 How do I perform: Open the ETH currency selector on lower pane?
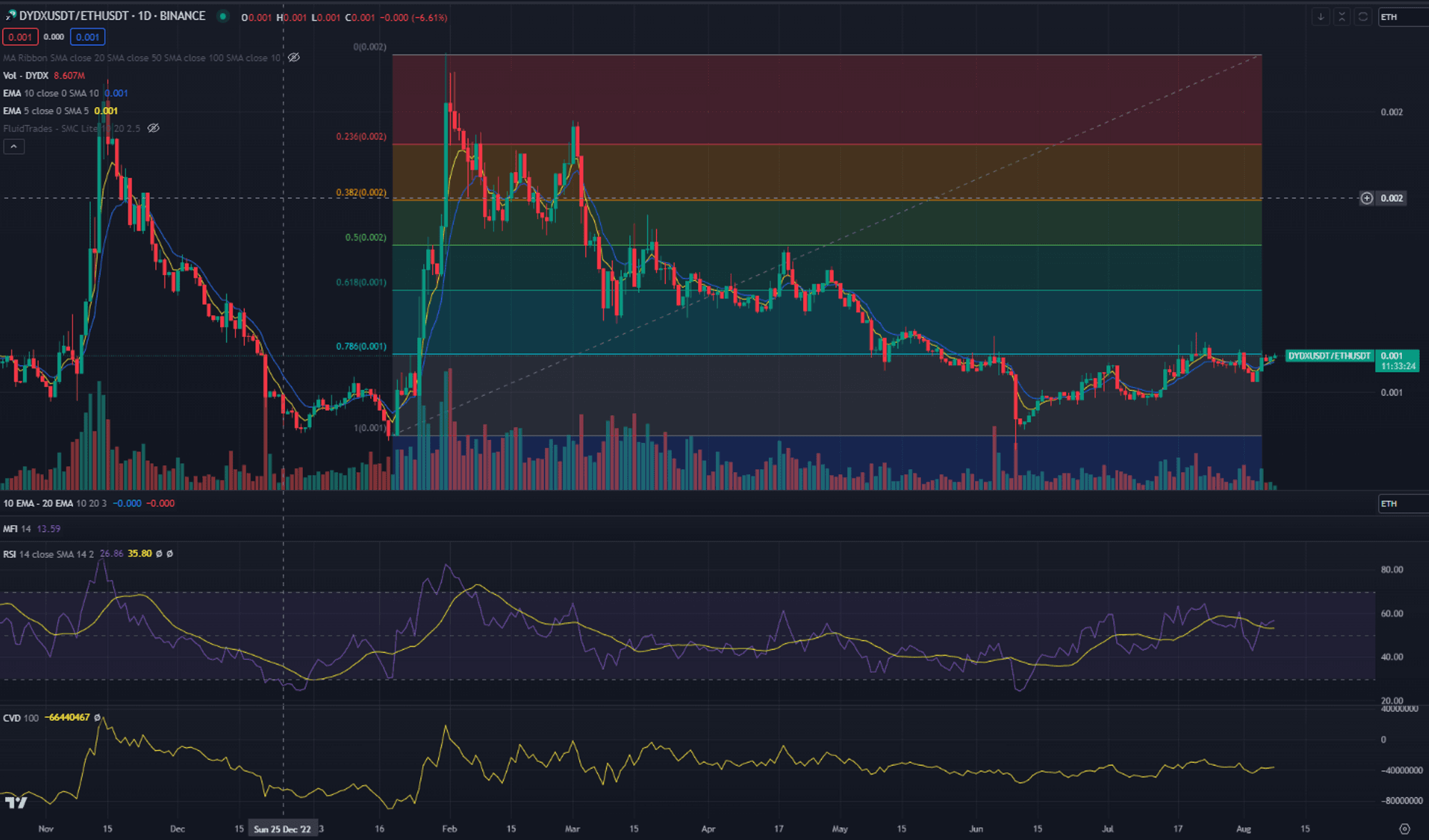tap(1402, 504)
